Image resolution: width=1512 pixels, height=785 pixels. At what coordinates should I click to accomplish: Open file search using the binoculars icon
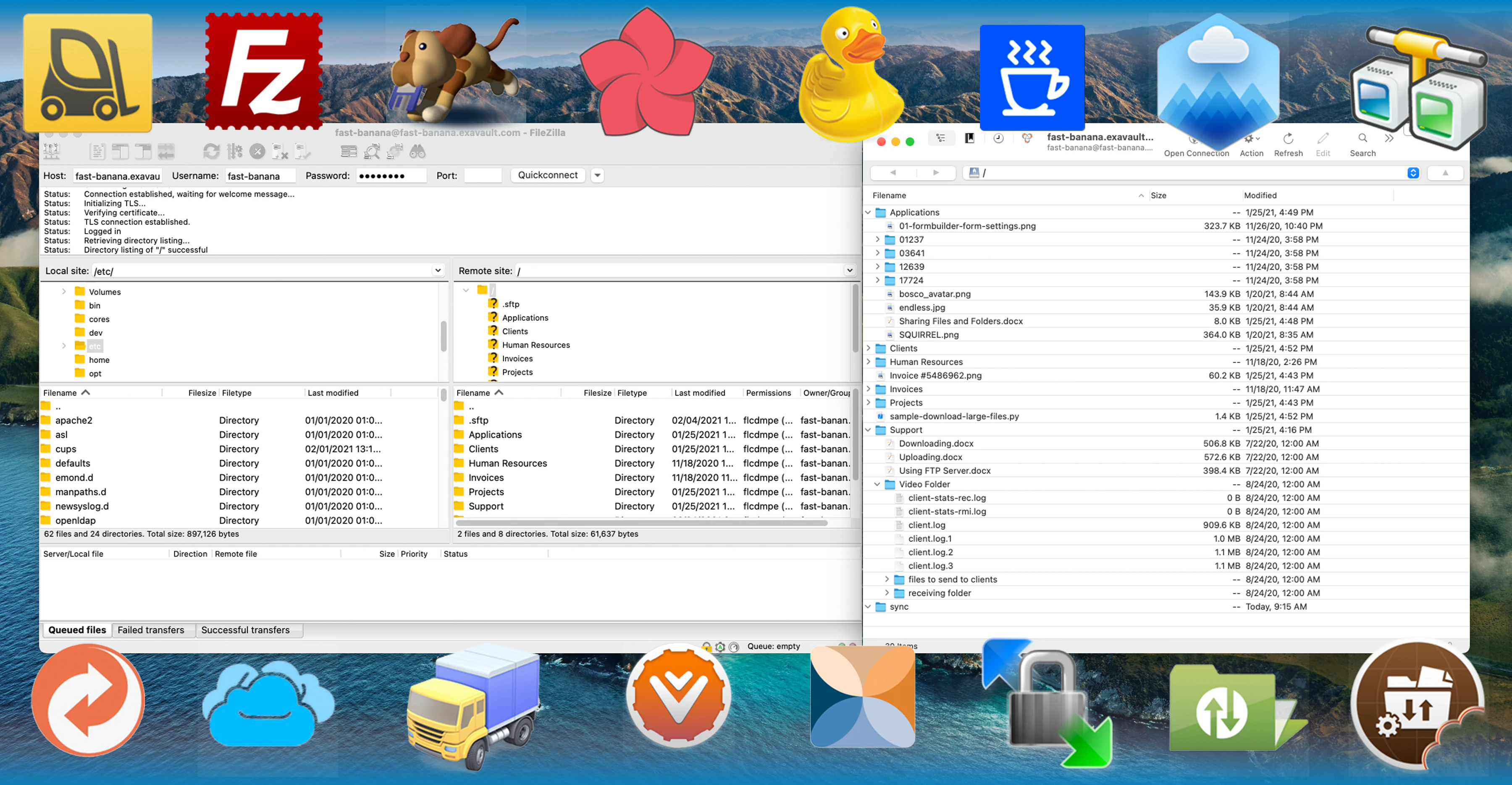[417, 151]
